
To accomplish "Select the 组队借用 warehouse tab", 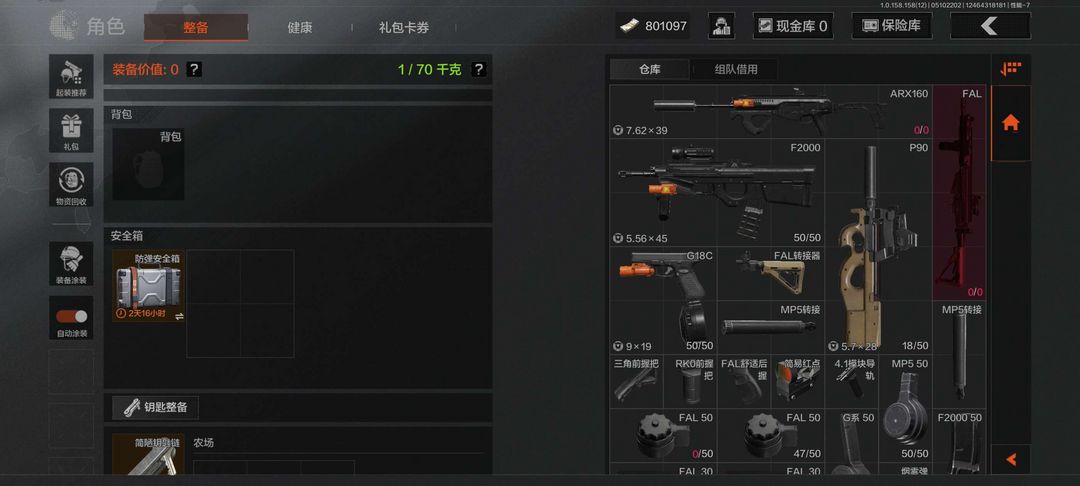I will point(736,70).
